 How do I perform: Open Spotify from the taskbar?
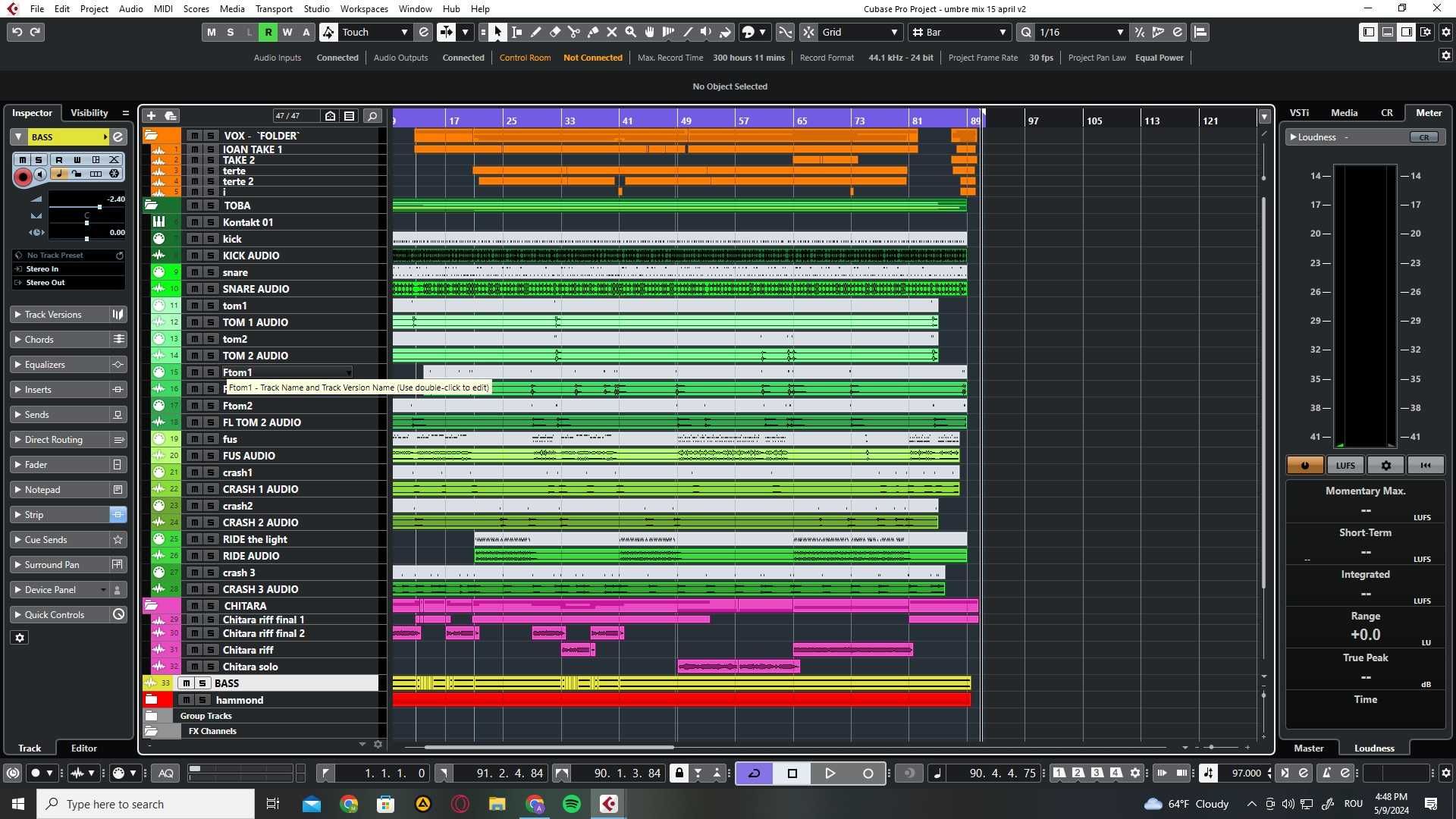(572, 804)
